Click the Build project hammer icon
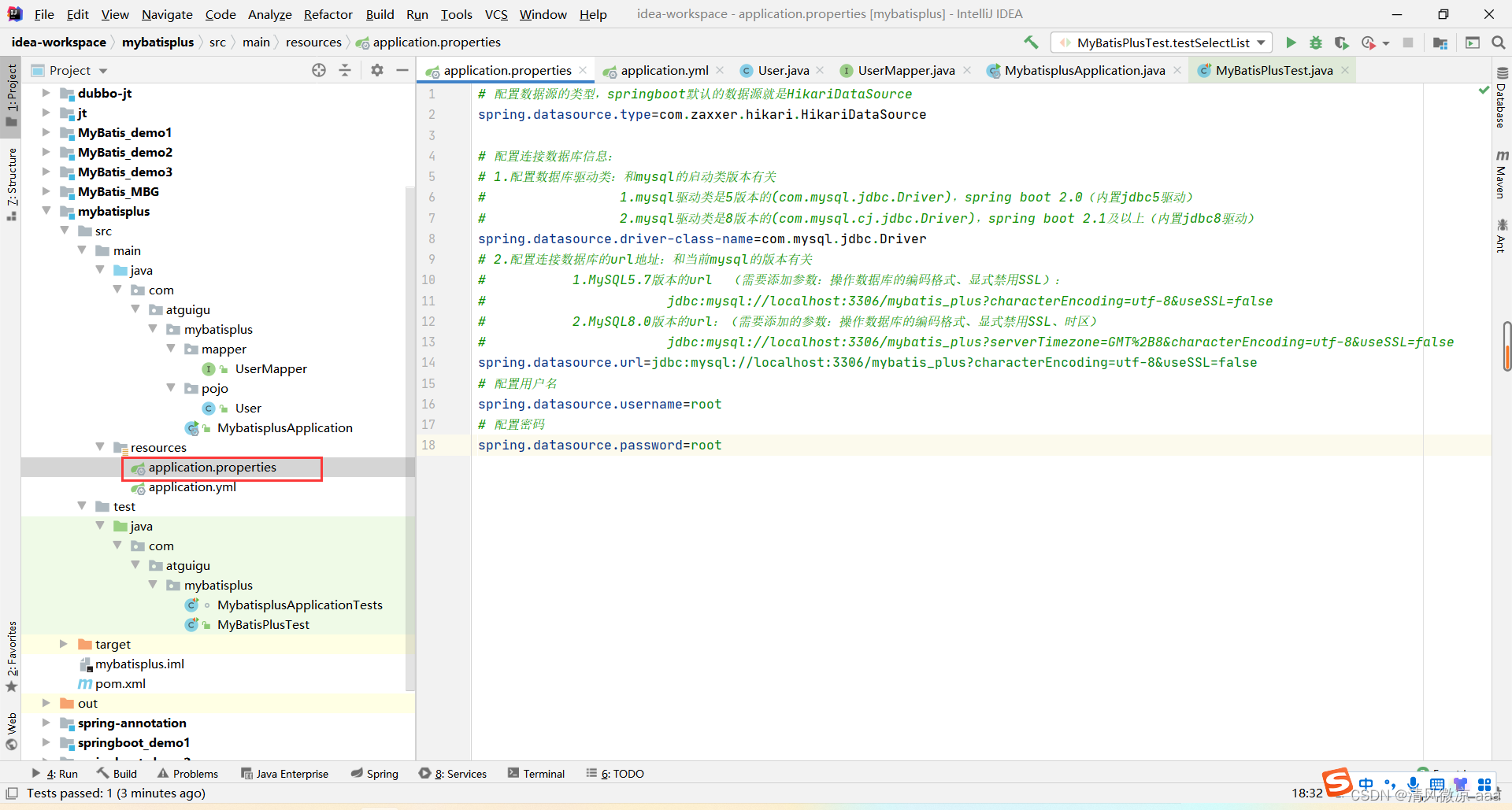Viewport: 1512px width, 810px height. (x=1031, y=43)
